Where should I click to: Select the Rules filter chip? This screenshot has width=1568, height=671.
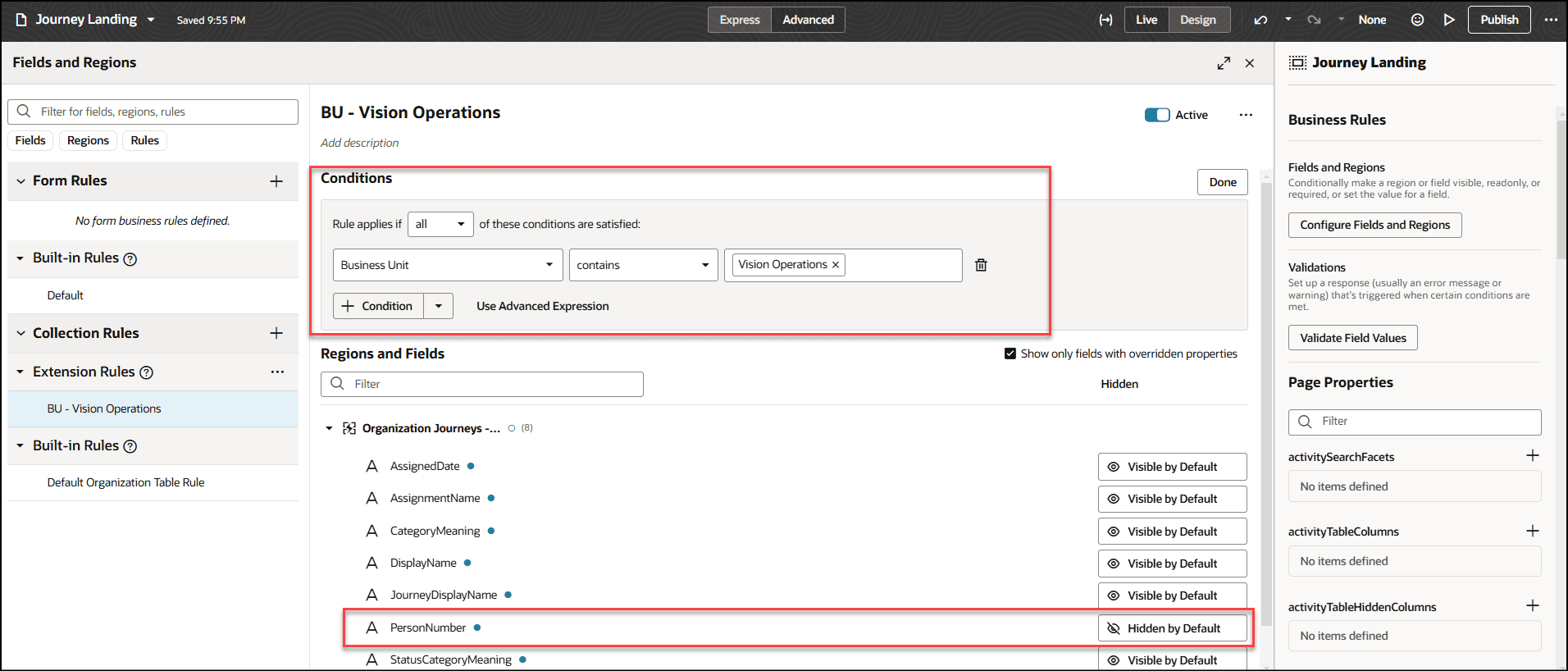(x=145, y=140)
